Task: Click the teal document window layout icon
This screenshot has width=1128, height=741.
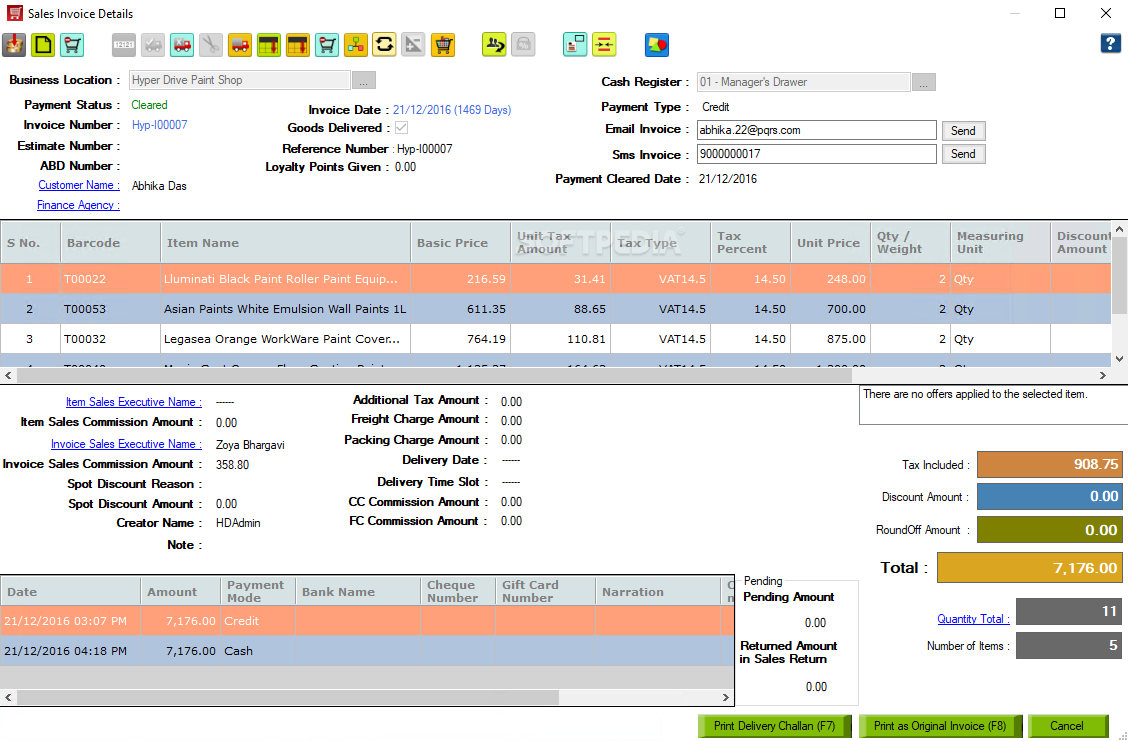Action: point(575,45)
